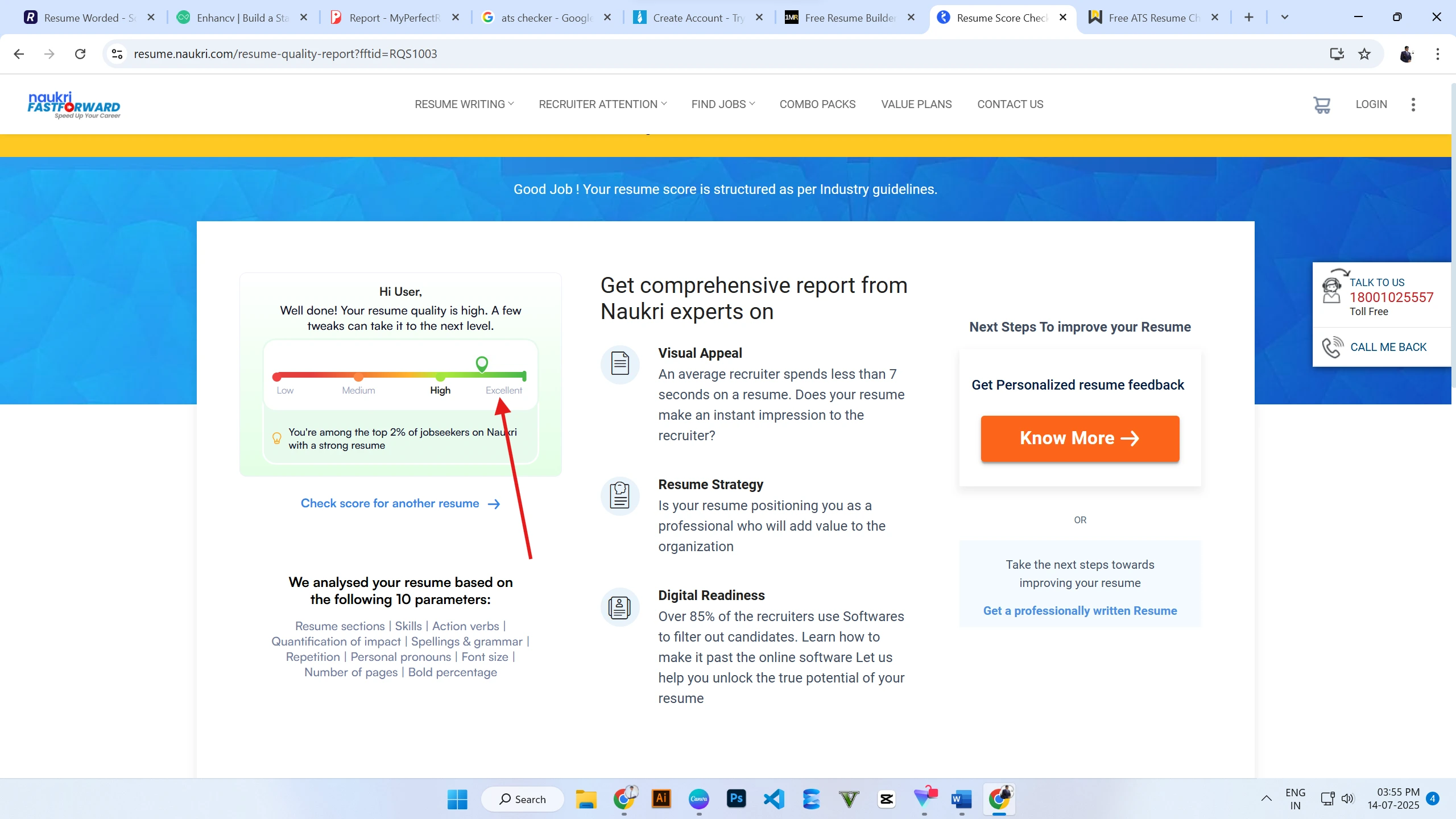Open Contact Us page
This screenshot has height=819, width=1456.
[x=1010, y=105]
